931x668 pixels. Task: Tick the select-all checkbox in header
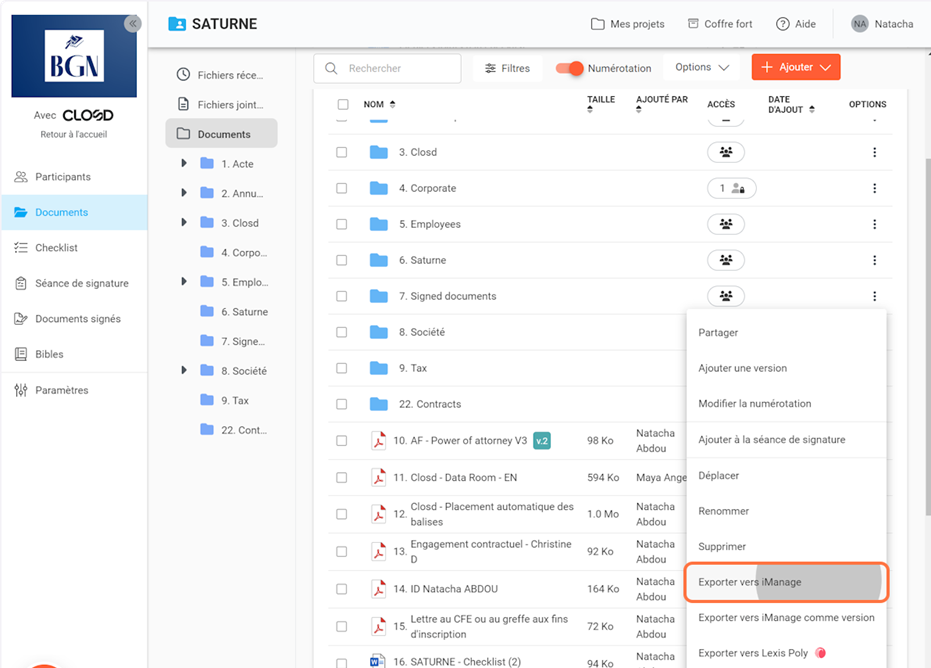(x=343, y=104)
